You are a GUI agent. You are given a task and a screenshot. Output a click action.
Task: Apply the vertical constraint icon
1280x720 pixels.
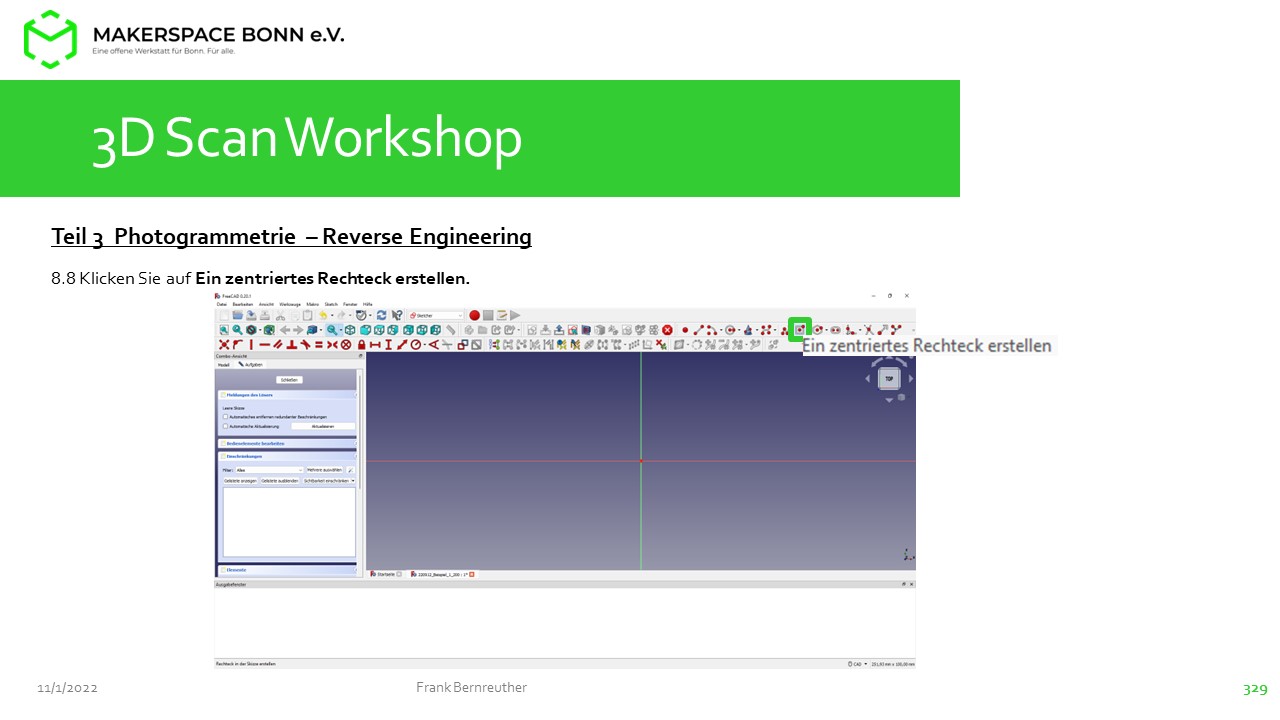251,345
